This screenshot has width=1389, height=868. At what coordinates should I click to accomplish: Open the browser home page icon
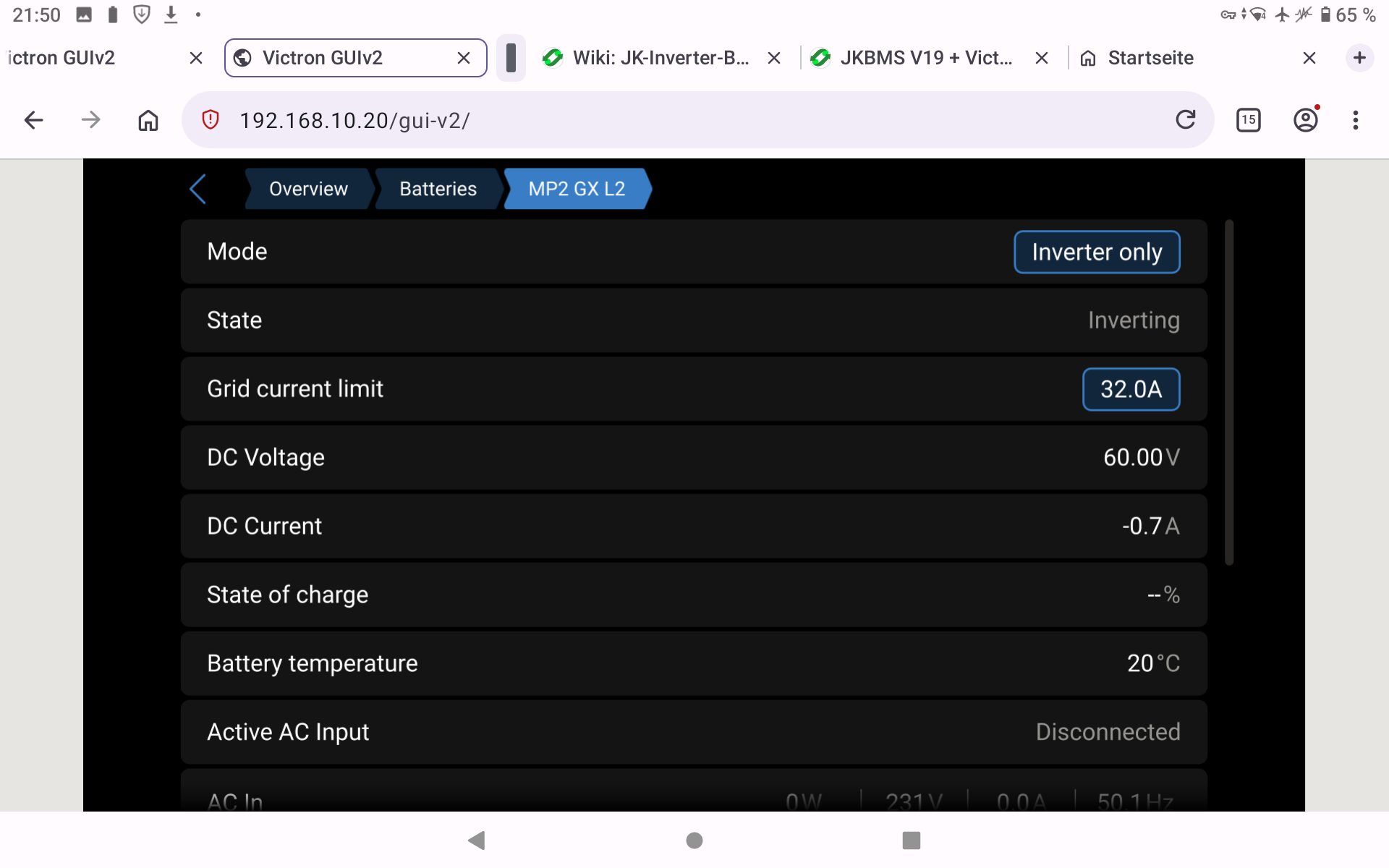[x=148, y=120]
